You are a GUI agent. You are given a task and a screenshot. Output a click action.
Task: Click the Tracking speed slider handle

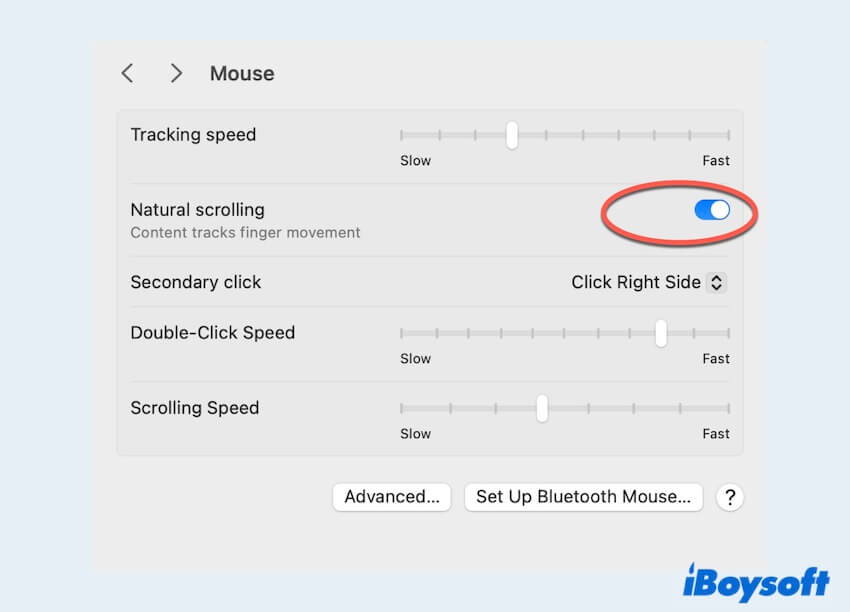[511, 136]
